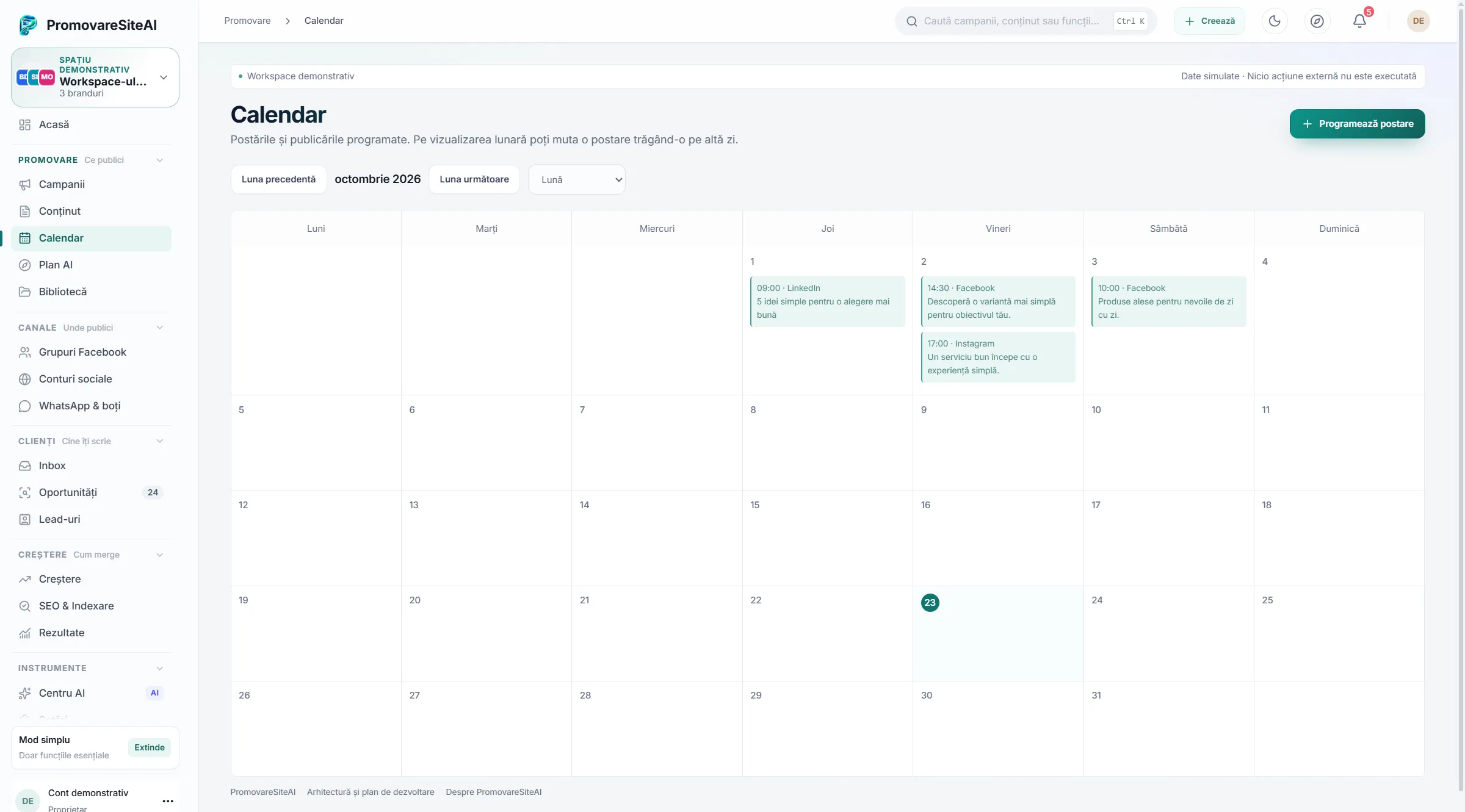Click the PromovareSiteAI logo icon
Image resolution: width=1465 pixels, height=812 pixels.
[28, 25]
